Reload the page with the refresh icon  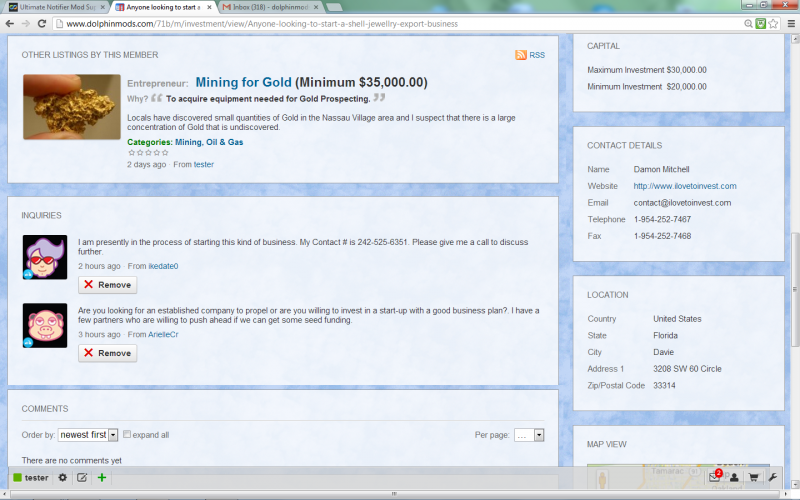pyautogui.click(x=42, y=23)
